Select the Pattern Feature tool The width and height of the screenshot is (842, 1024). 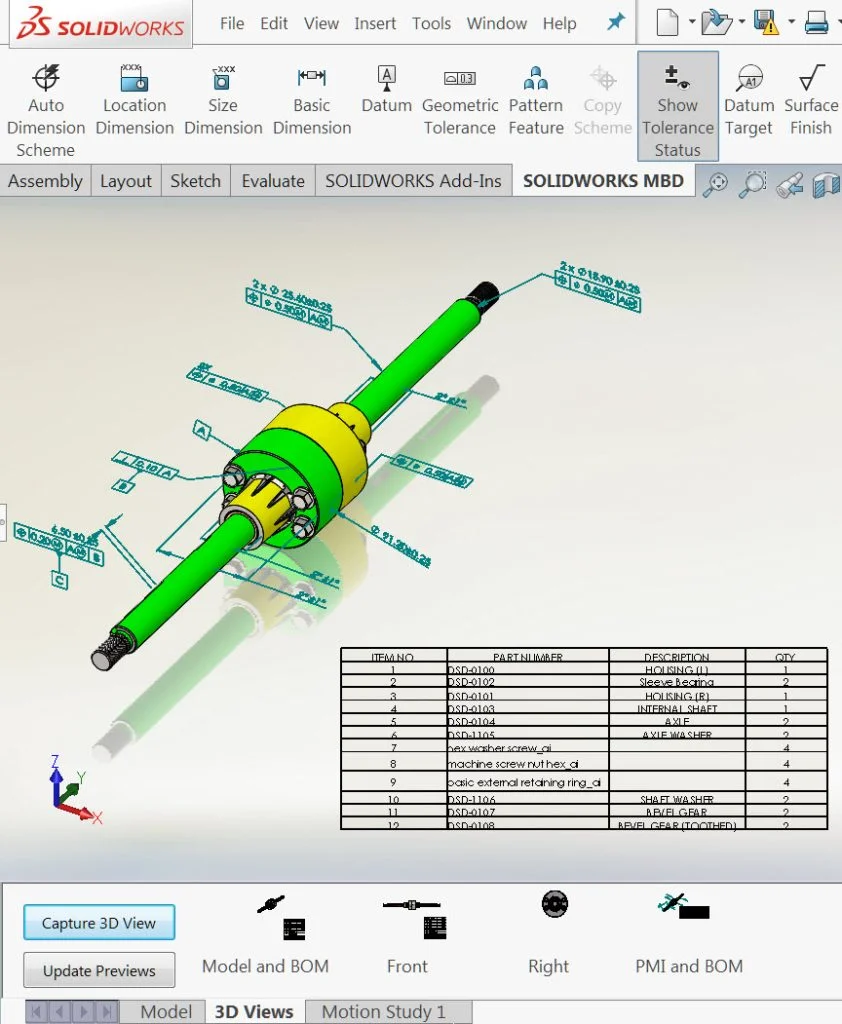click(x=536, y=95)
